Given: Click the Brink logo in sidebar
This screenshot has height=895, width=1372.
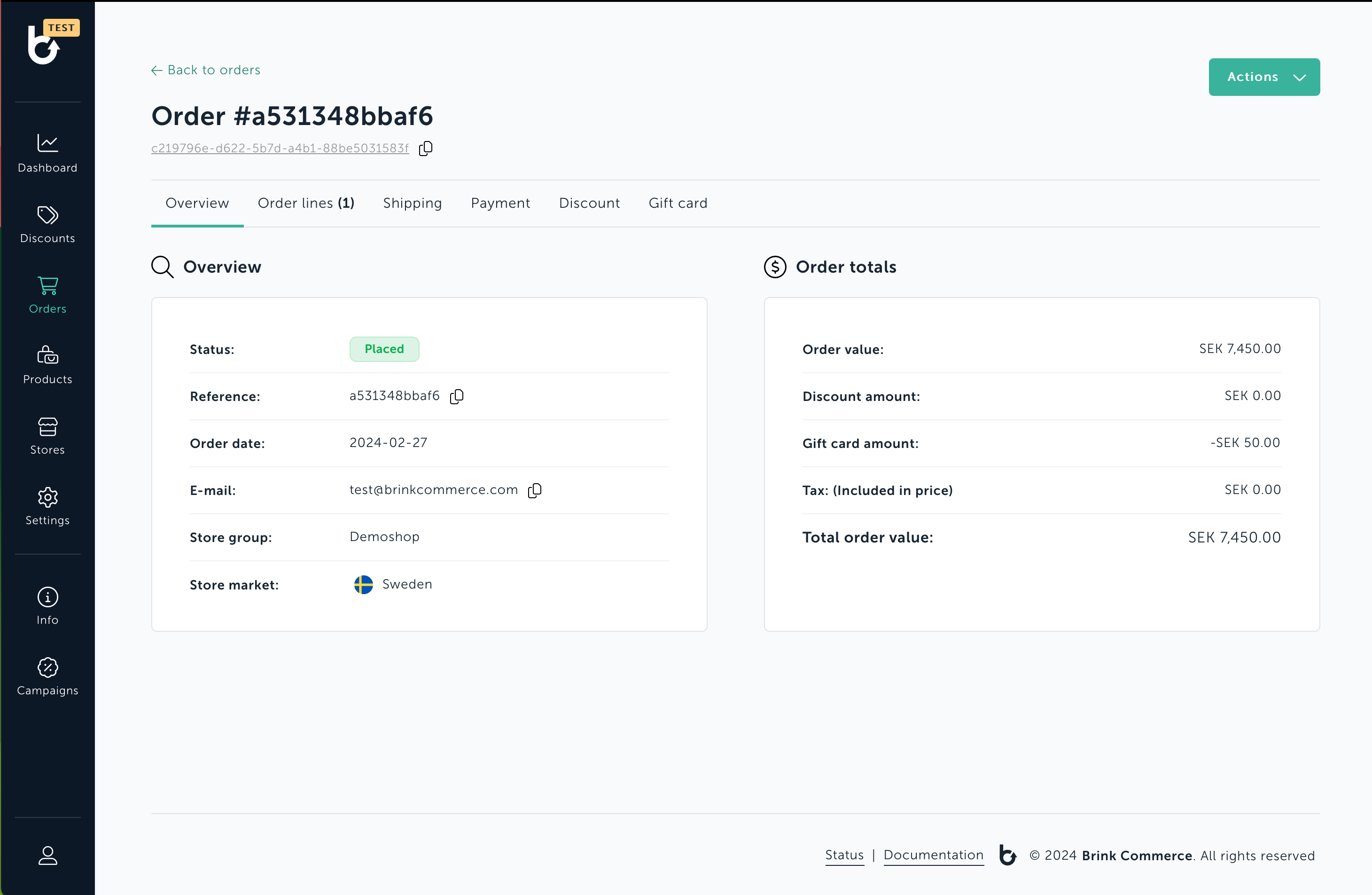Looking at the screenshot, I should (44, 45).
